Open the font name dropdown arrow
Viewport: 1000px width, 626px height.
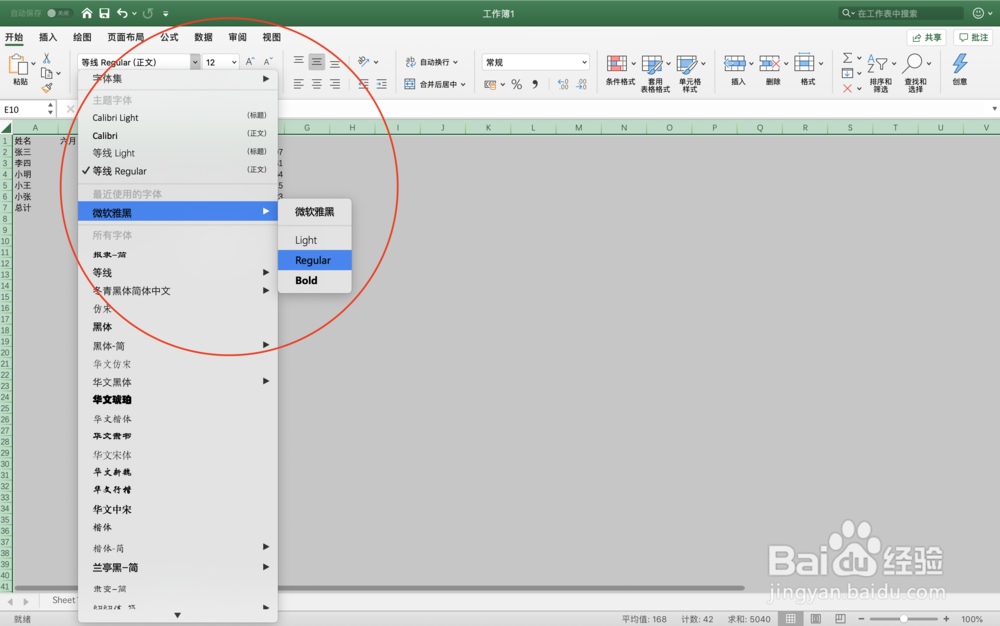195,62
